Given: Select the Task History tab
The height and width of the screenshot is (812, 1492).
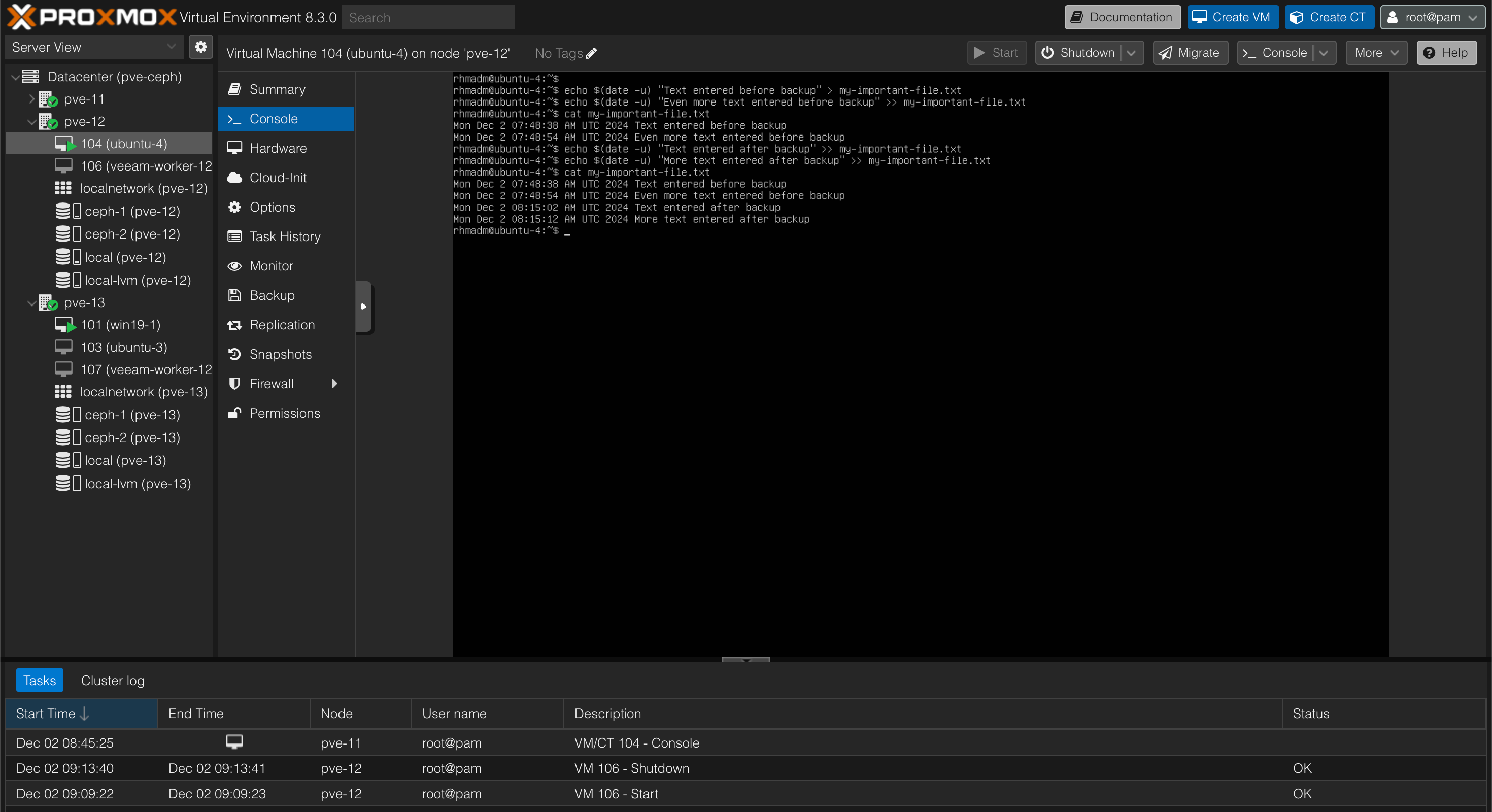Looking at the screenshot, I should 286,236.
